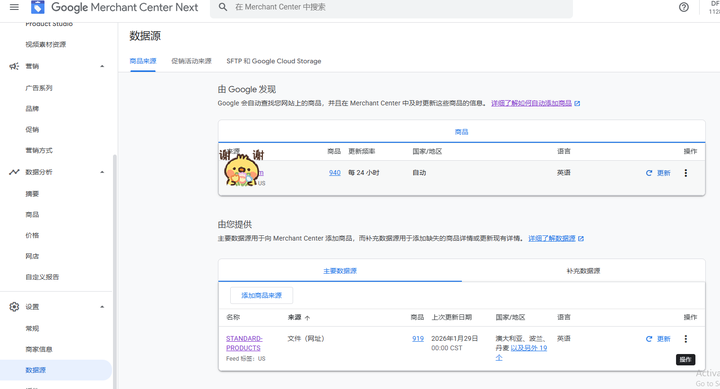This screenshot has width=720, height=389.
Task: Click the 919 product count link
Action: (x=418, y=338)
